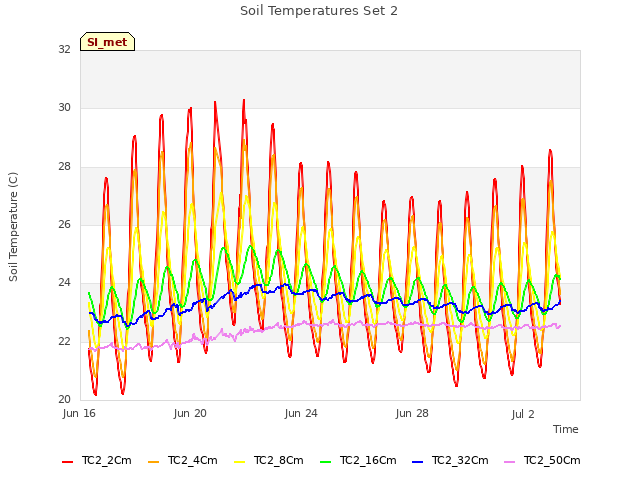
Task: Click the 28 y-axis tick label
Action: click(64, 166)
